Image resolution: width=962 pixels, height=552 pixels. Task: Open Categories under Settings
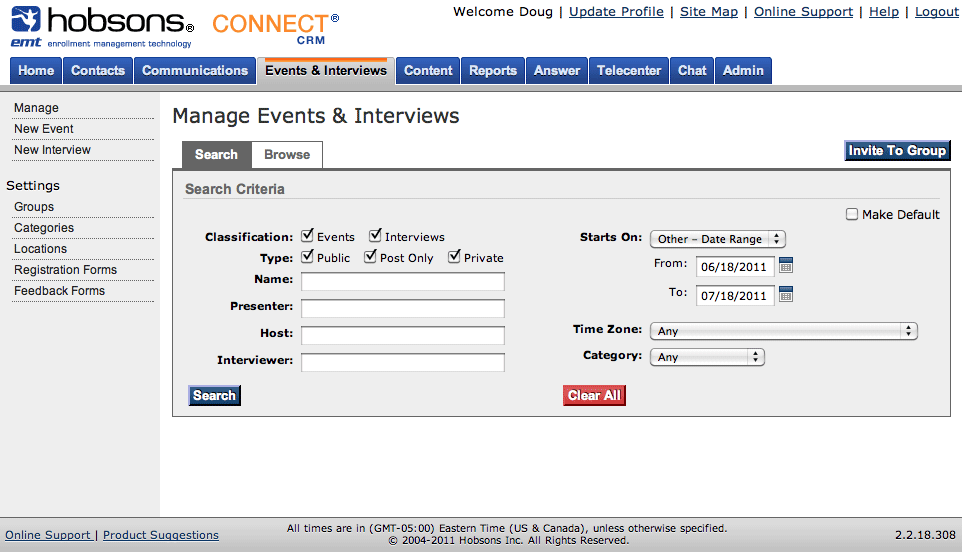pos(44,228)
